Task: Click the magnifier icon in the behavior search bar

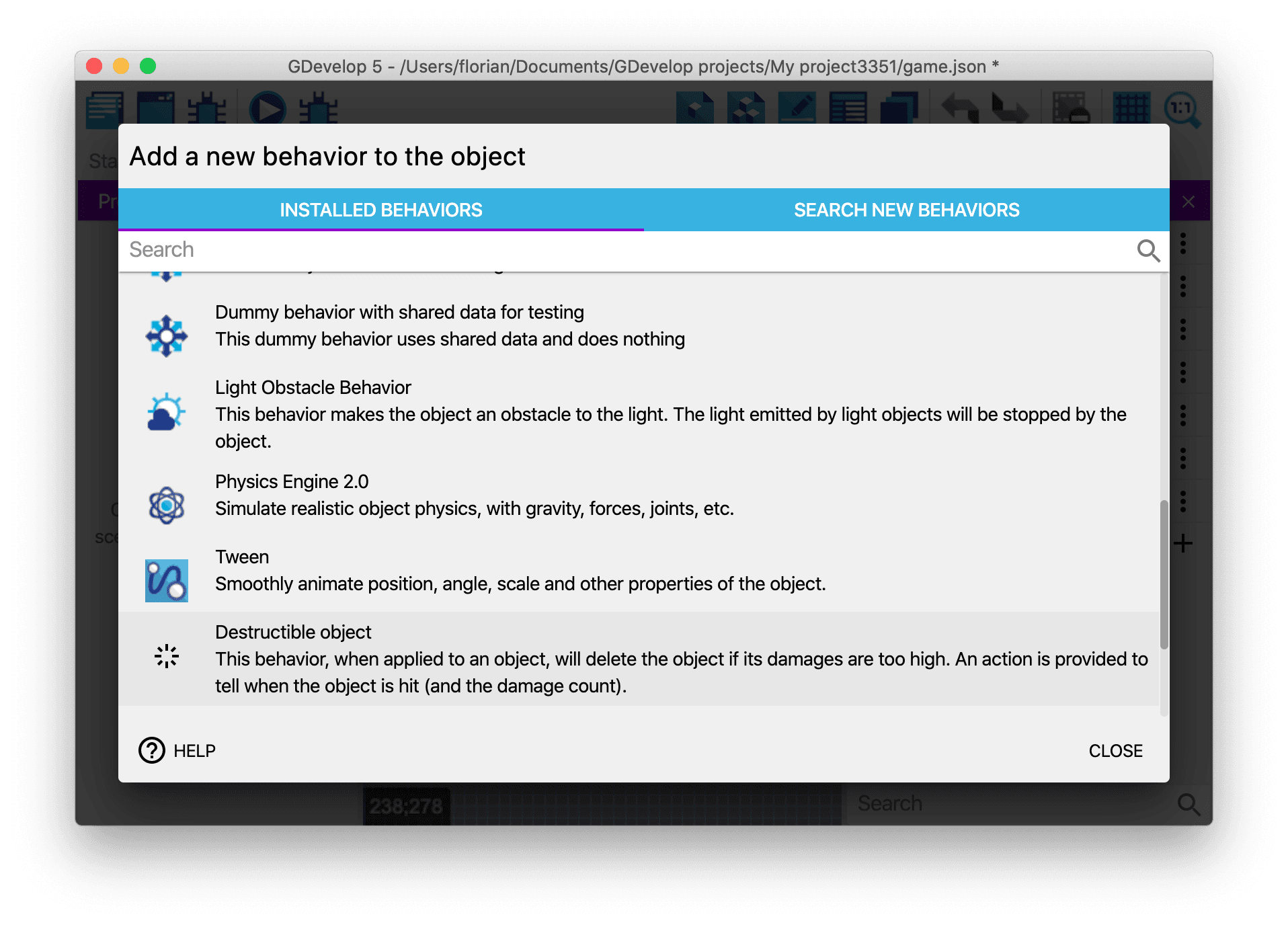Action: coord(1148,251)
